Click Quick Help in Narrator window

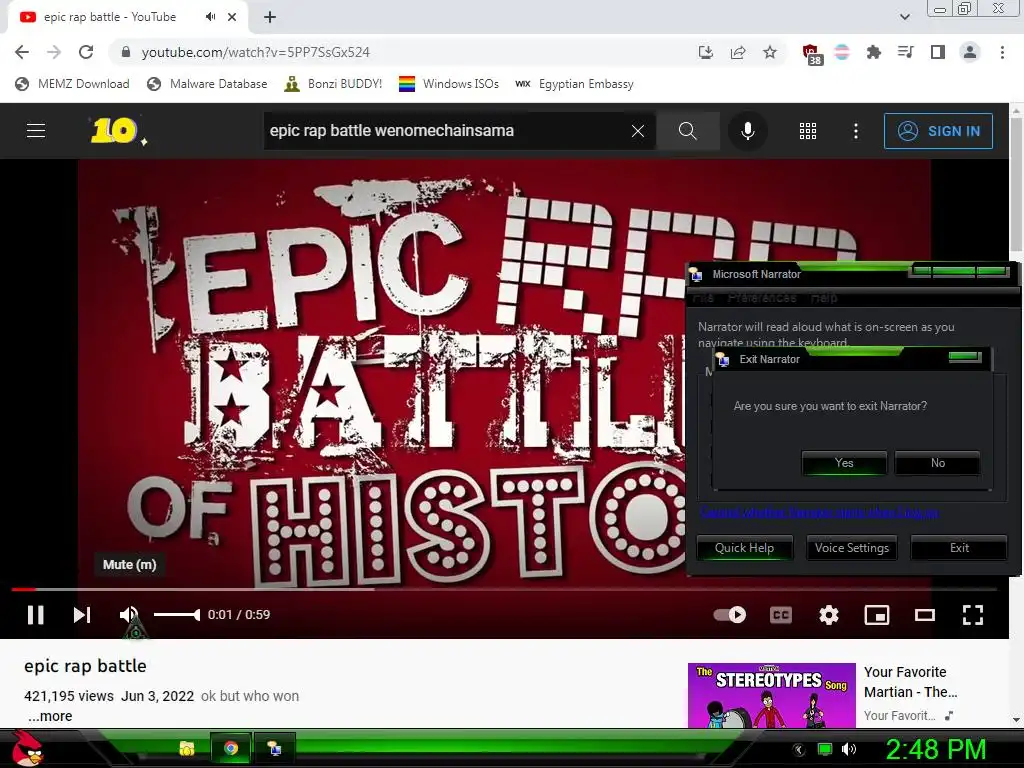click(x=744, y=548)
